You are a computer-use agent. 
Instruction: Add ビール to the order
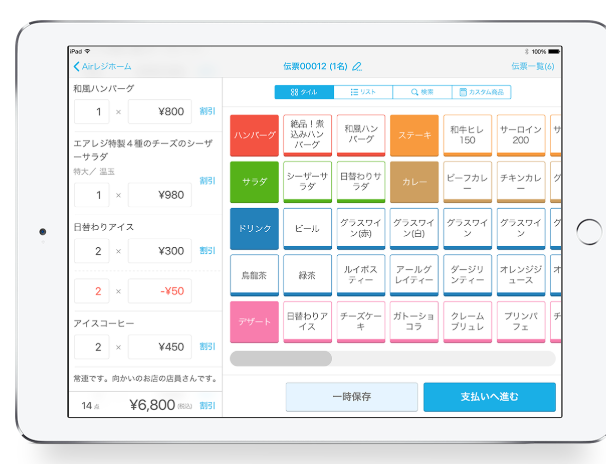pos(307,228)
